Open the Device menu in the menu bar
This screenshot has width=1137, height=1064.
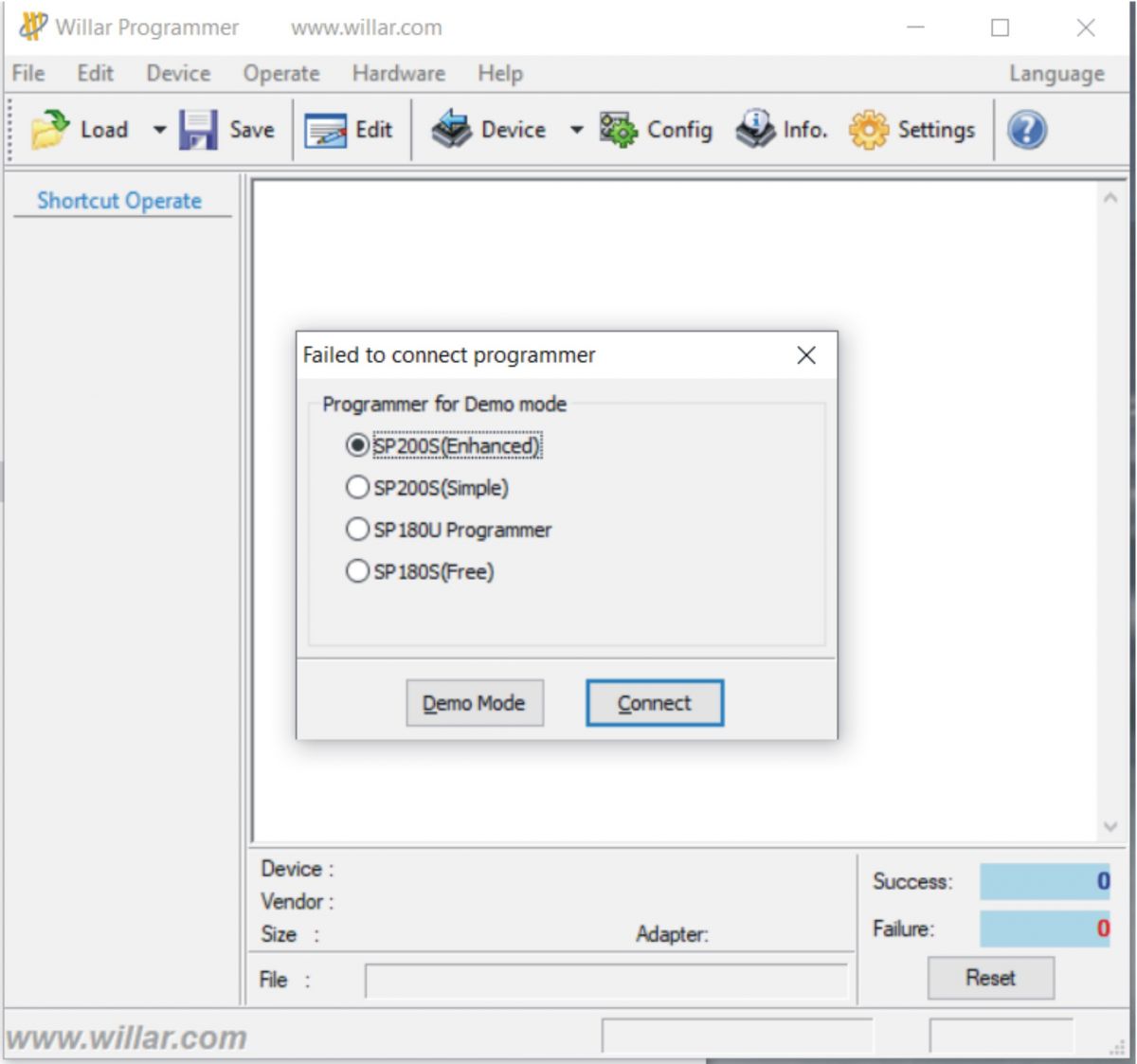(x=178, y=73)
